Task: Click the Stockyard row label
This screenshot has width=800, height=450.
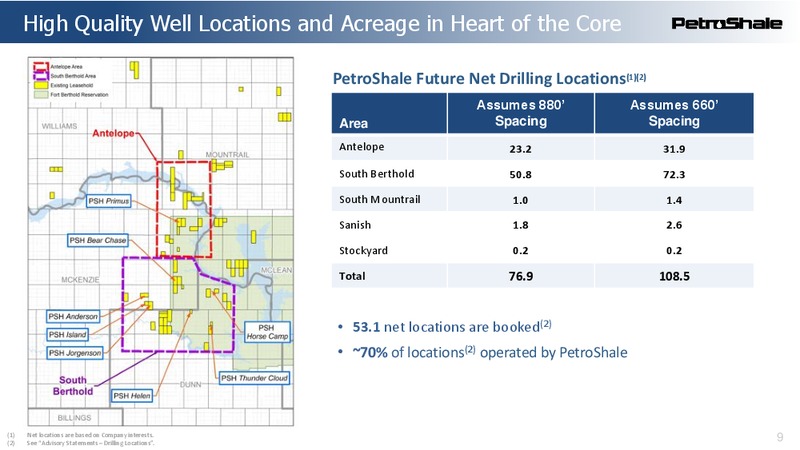Action: pyautogui.click(x=363, y=251)
